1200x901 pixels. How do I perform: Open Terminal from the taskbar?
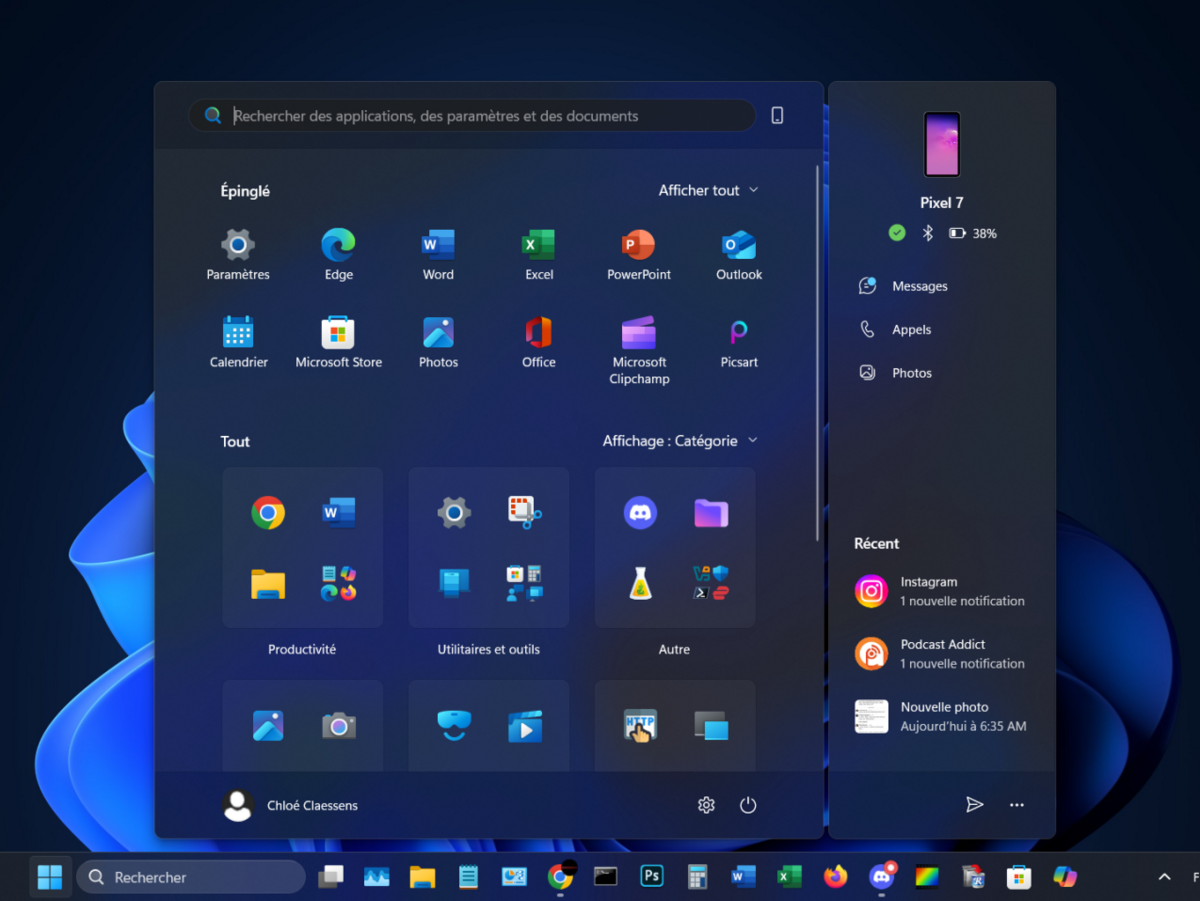[x=605, y=877]
